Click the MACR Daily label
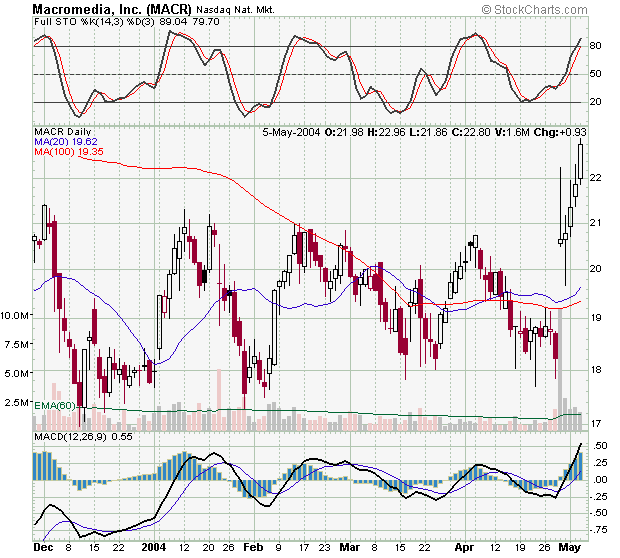 click(x=62, y=132)
